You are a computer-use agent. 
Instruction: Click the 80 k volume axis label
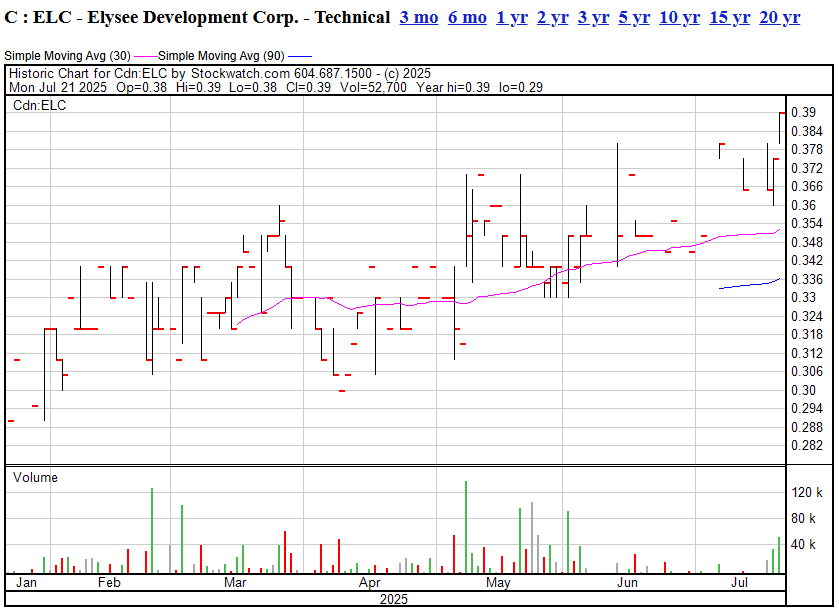[804, 518]
